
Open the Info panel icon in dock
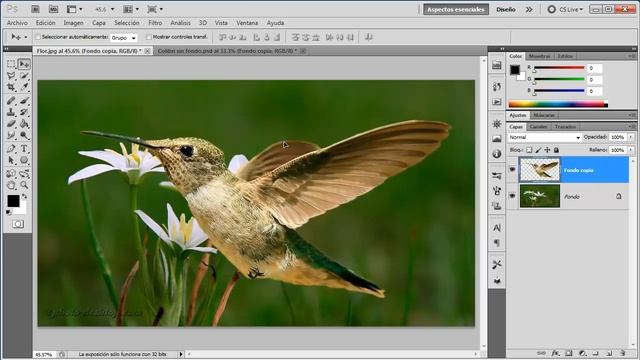click(x=497, y=154)
